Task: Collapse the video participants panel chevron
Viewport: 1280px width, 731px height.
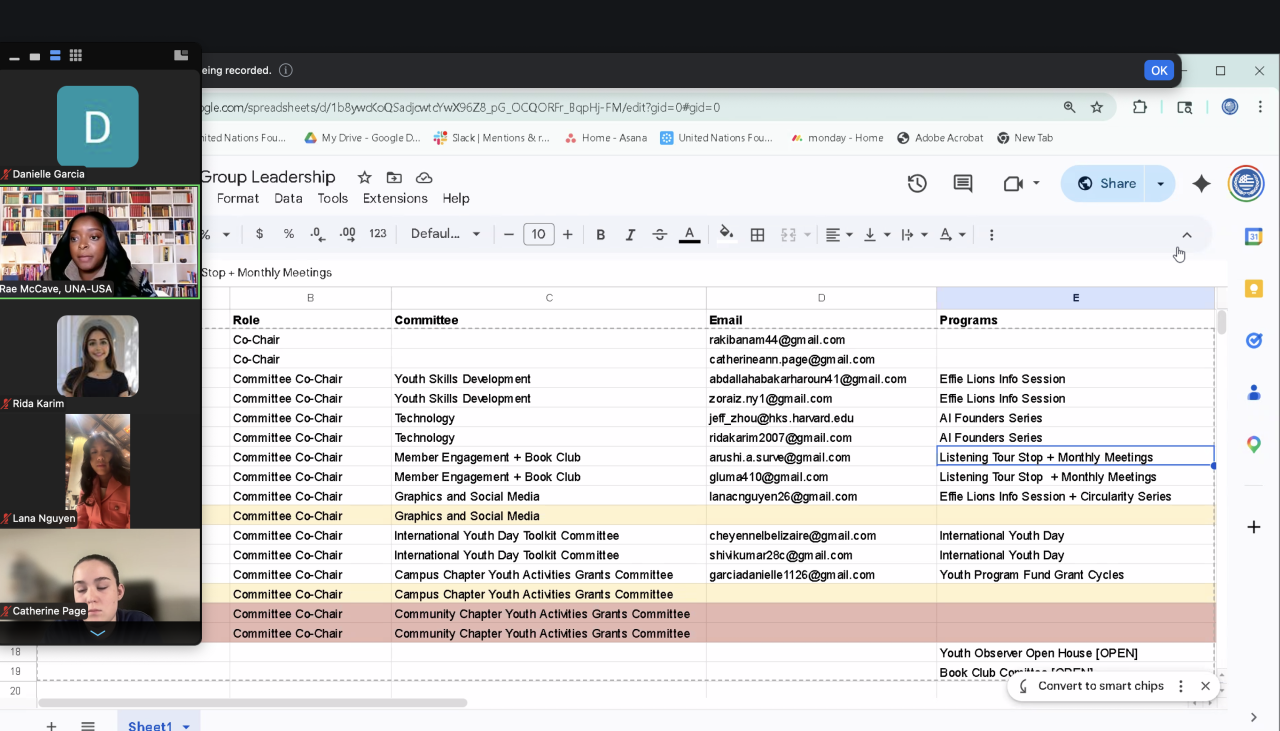Action: [97, 633]
